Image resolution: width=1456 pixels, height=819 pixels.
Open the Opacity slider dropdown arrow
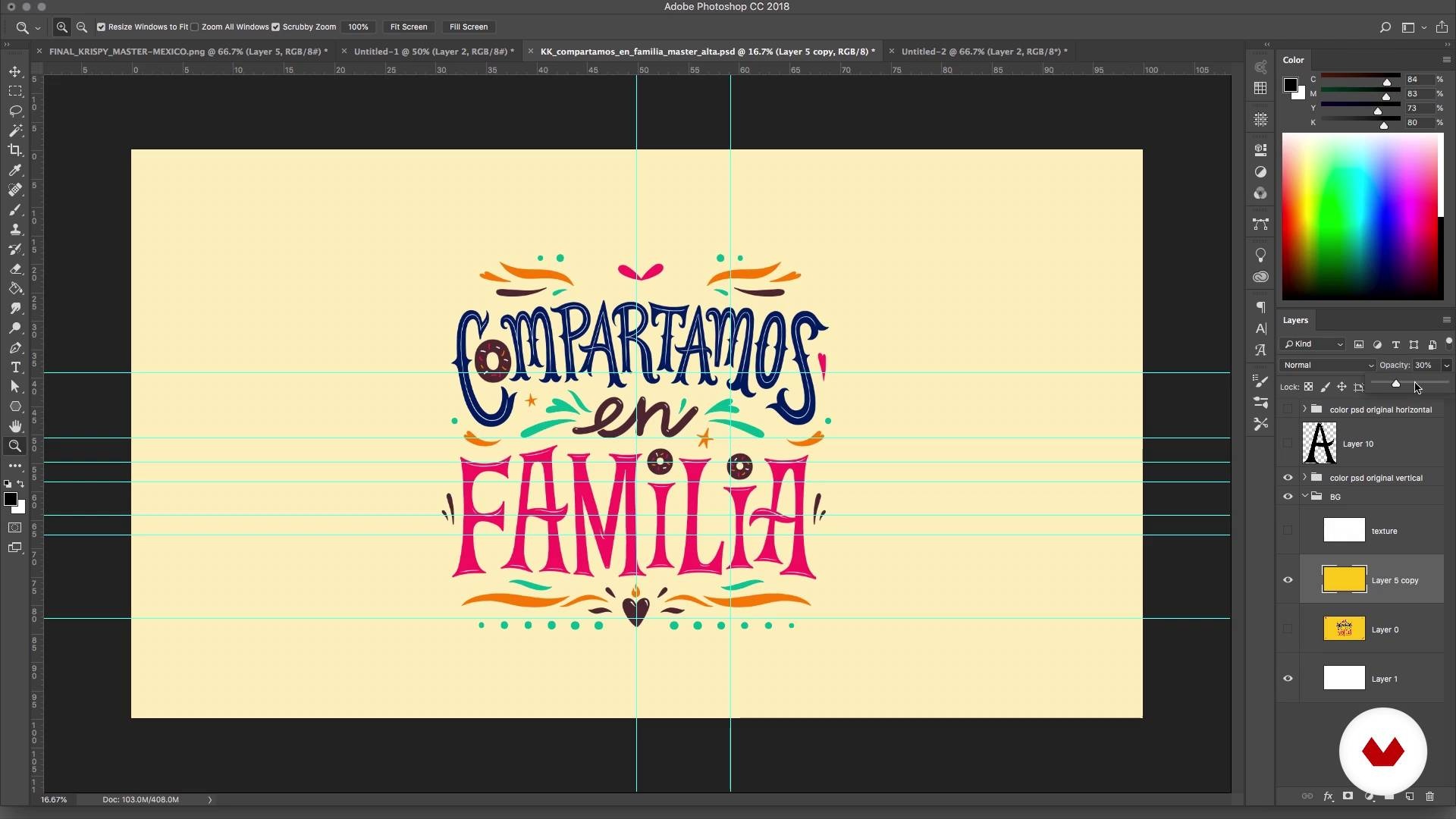[1446, 366]
